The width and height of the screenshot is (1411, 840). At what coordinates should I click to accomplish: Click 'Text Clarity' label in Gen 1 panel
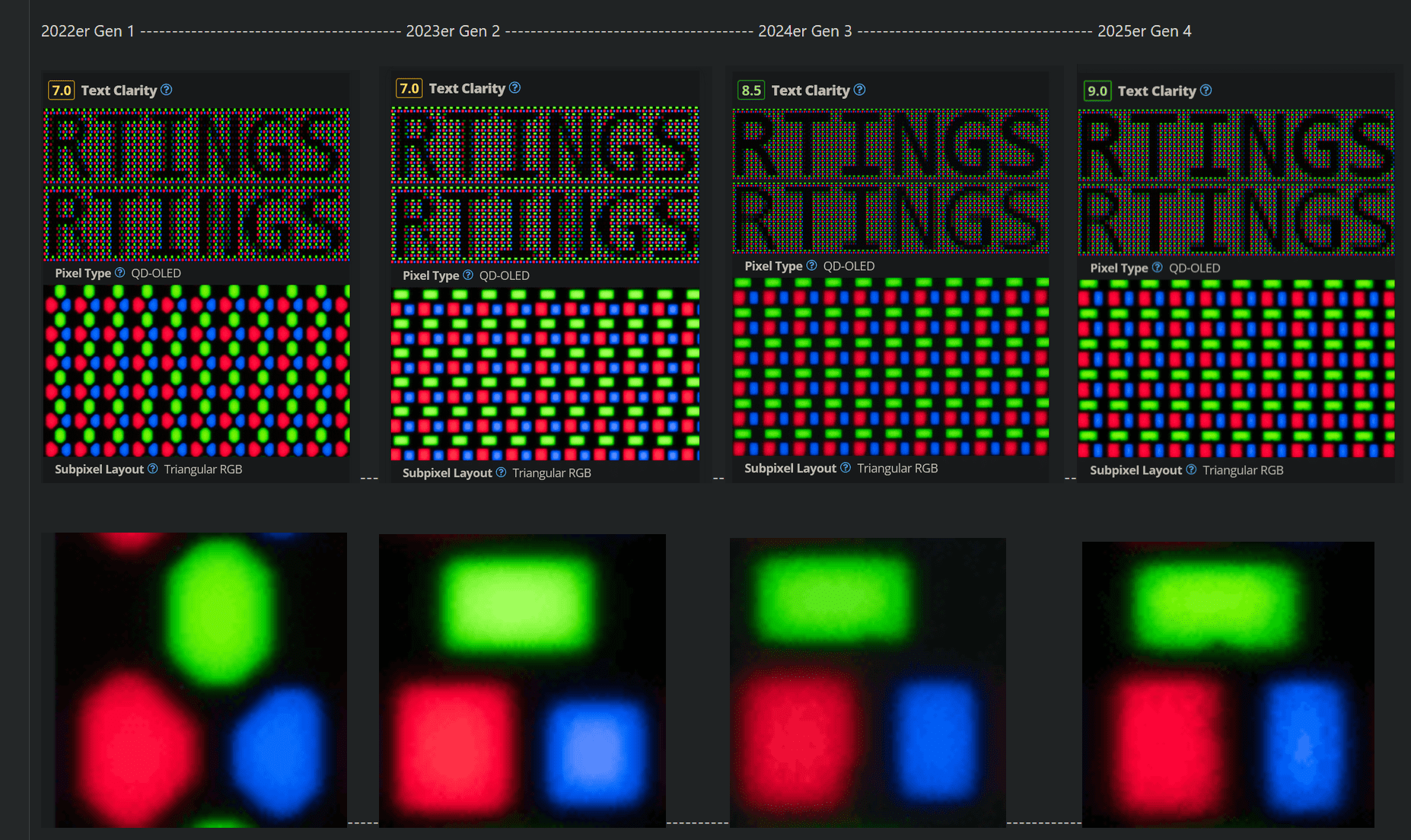[x=119, y=91]
